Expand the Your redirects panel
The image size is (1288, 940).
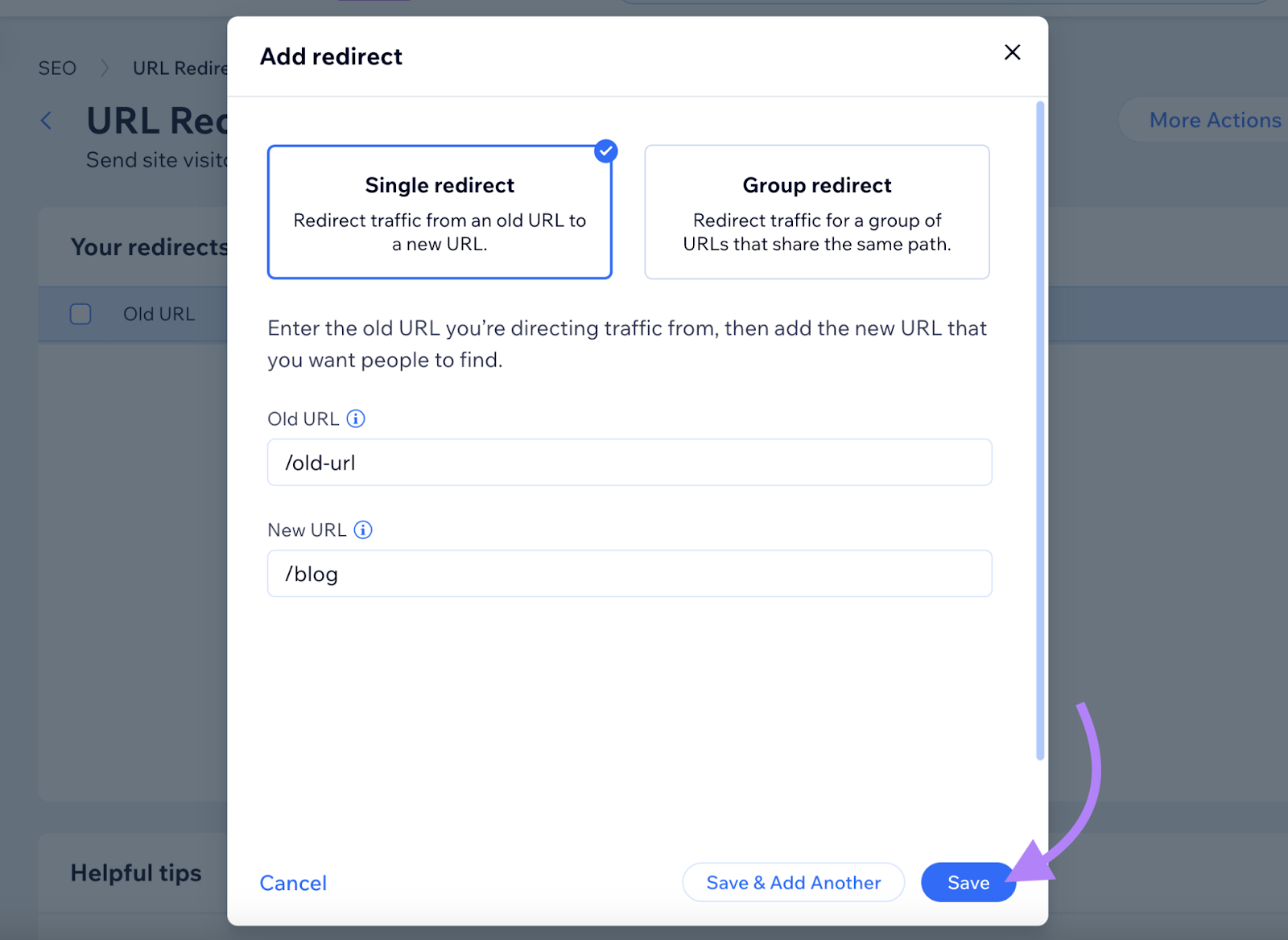tap(150, 247)
